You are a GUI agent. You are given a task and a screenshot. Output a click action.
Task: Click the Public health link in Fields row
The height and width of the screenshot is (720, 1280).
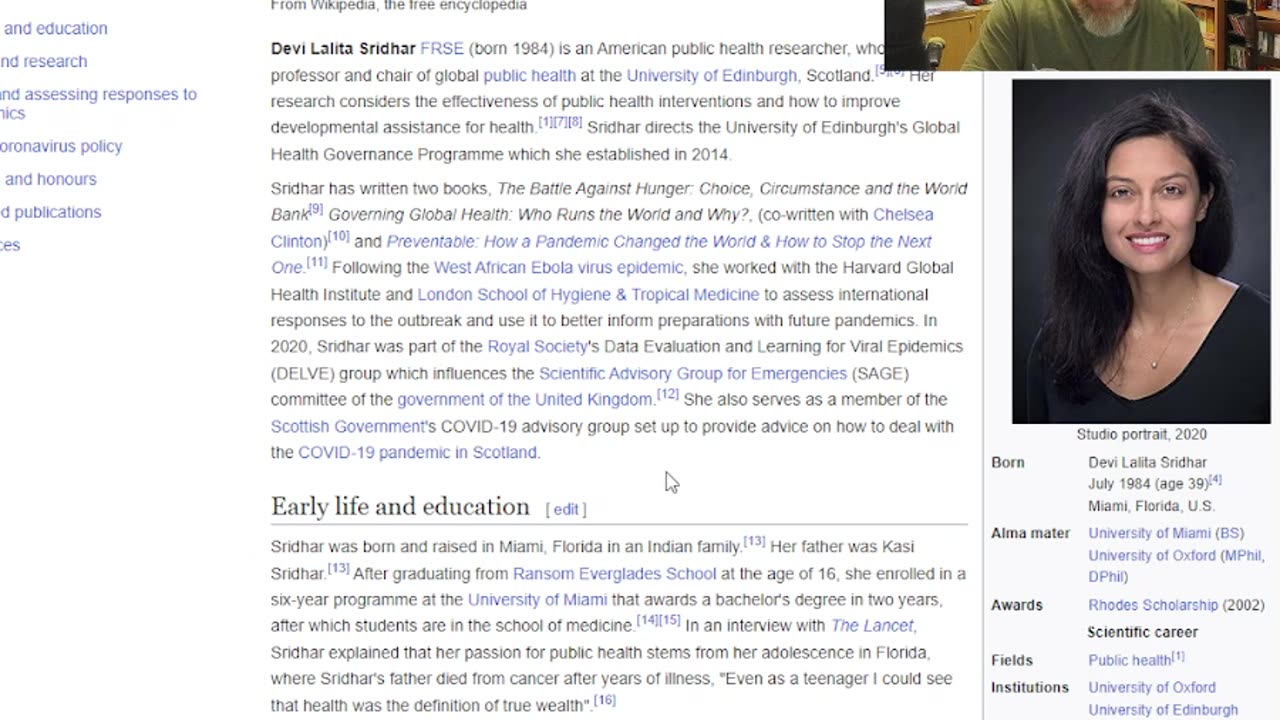[1129, 660]
